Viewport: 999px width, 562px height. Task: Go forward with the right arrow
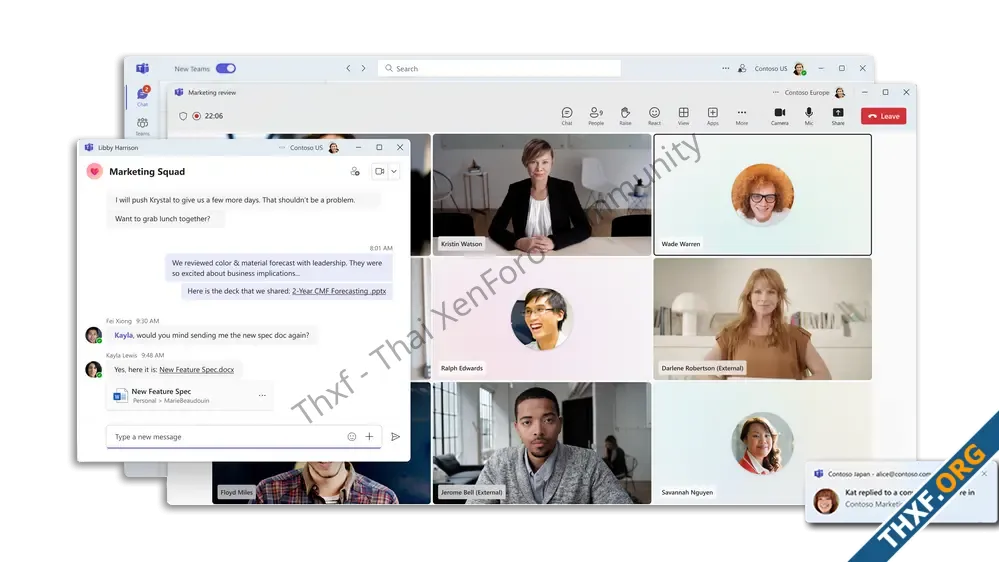coord(364,68)
